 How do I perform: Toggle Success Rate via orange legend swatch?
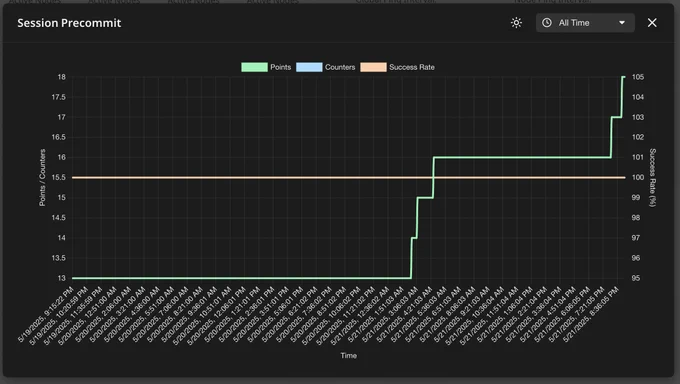pyautogui.click(x=373, y=67)
